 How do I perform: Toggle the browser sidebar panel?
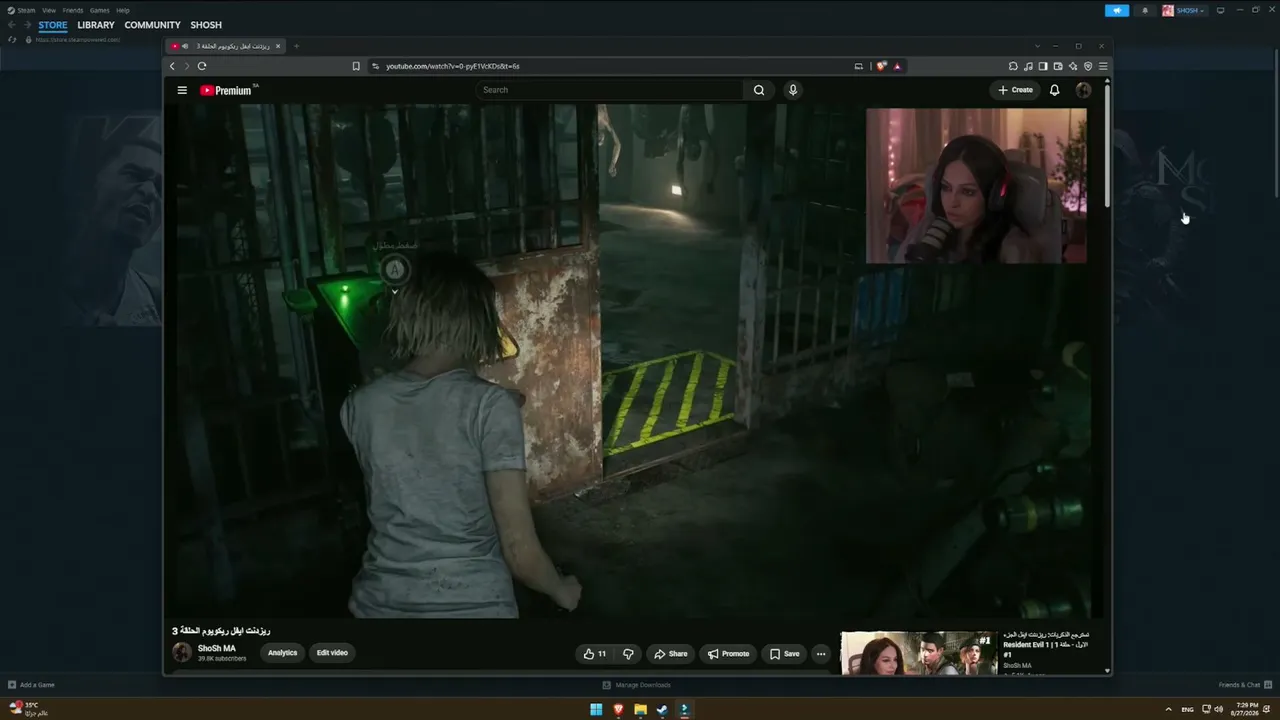1043,66
